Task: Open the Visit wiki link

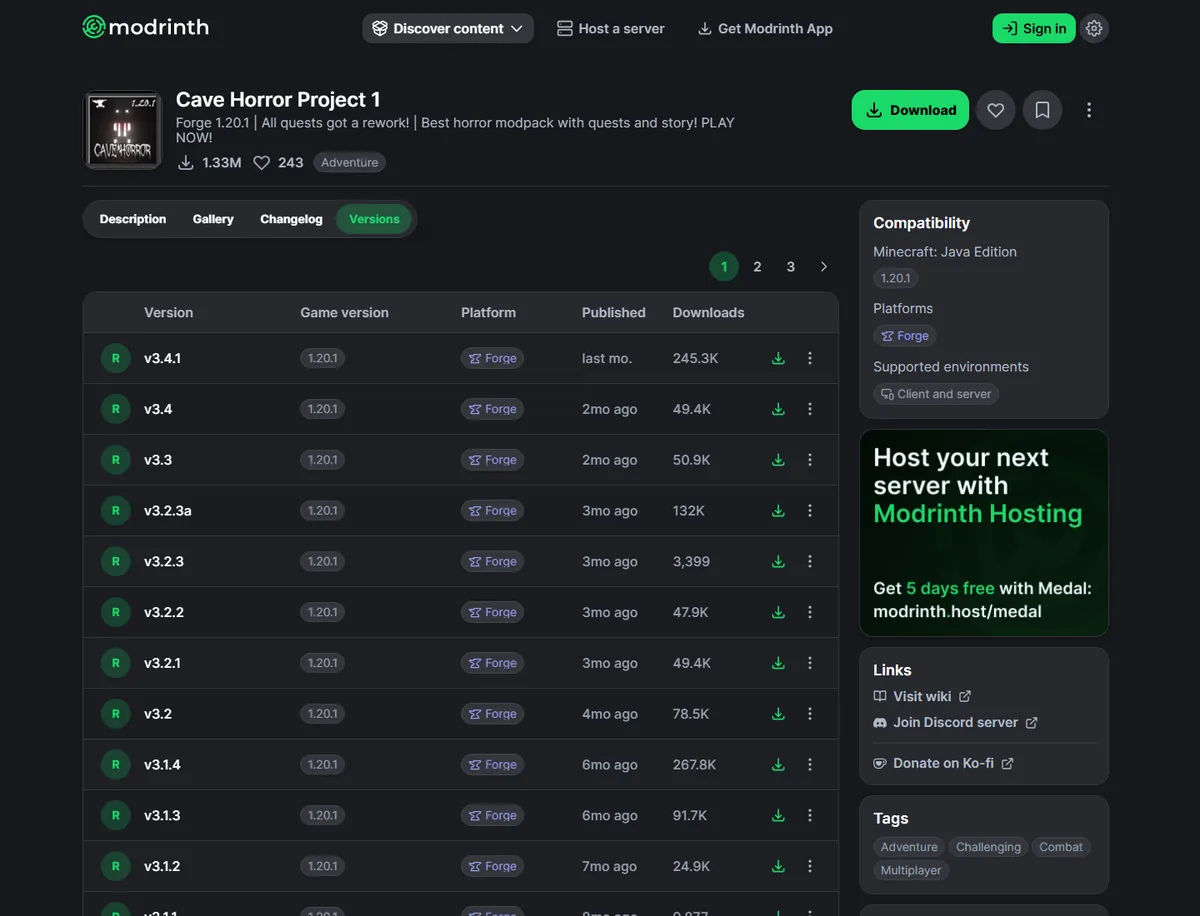Action: coord(922,696)
